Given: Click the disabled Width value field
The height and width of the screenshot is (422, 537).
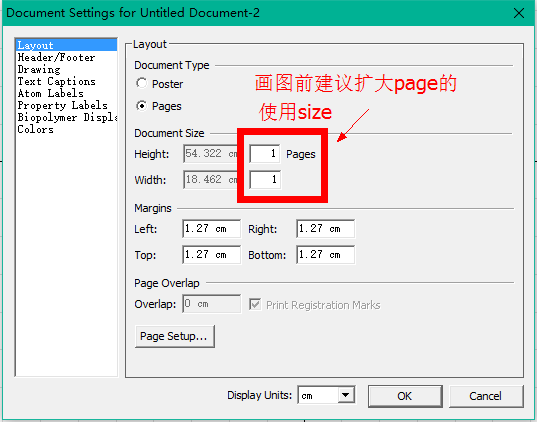Looking at the screenshot, I should 211,179.
